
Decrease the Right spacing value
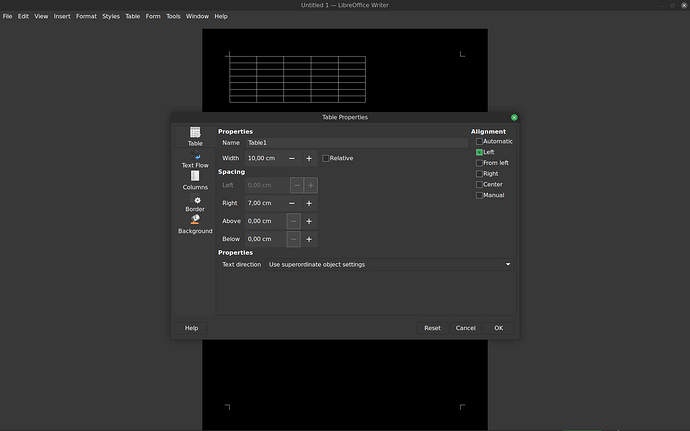tap(292, 203)
